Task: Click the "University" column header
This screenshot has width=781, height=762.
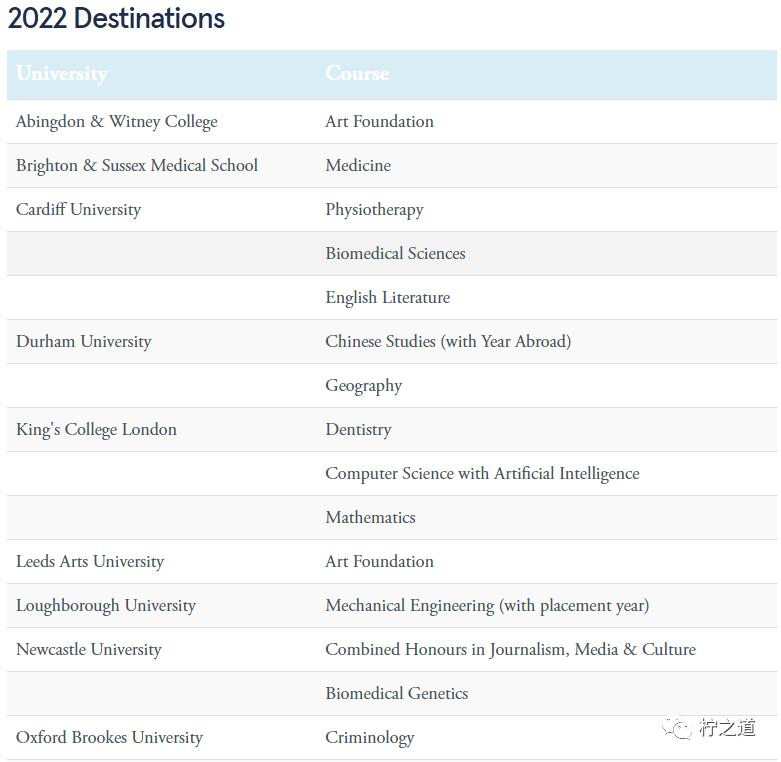Action: [62, 74]
